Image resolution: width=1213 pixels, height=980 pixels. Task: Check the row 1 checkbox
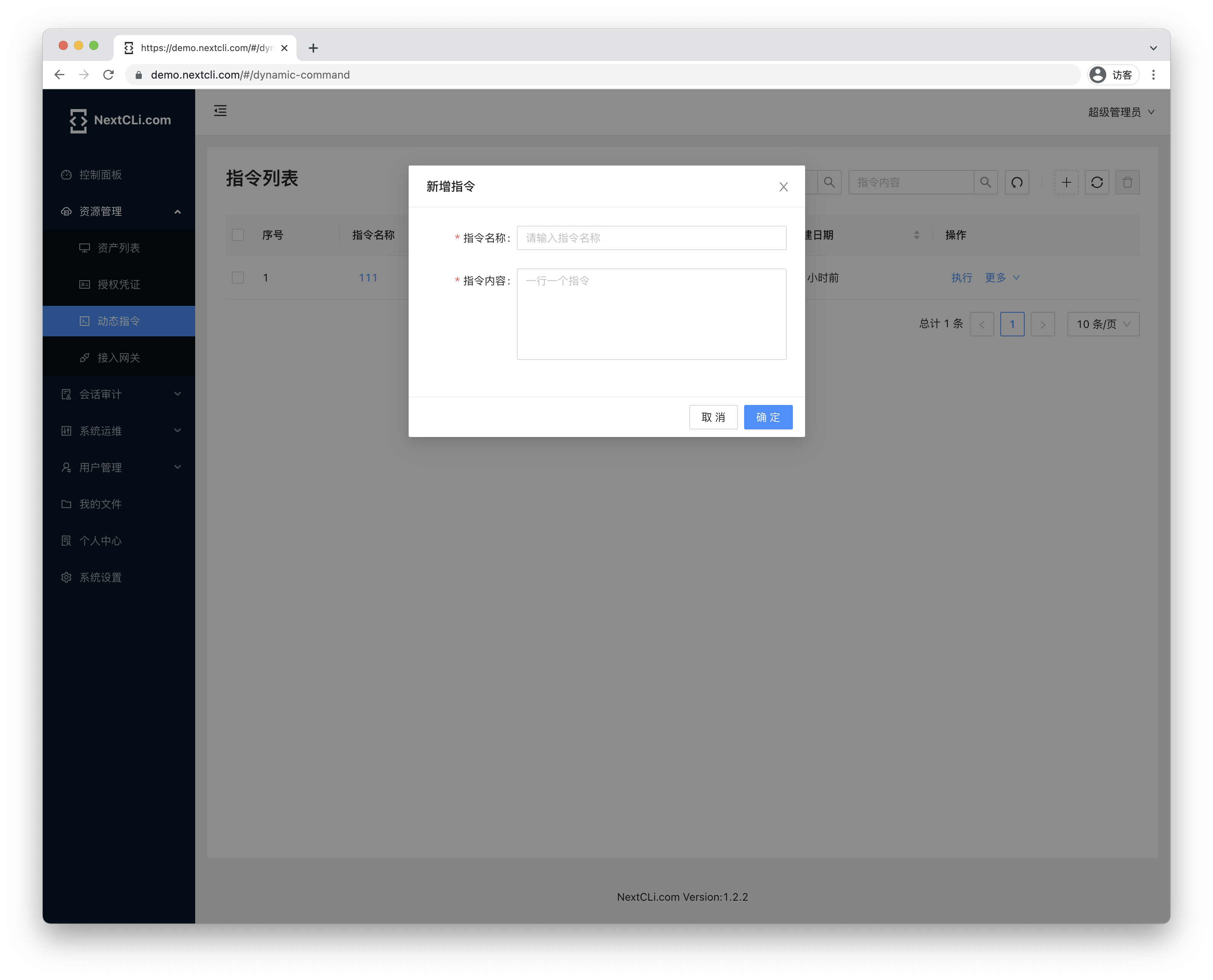237,278
